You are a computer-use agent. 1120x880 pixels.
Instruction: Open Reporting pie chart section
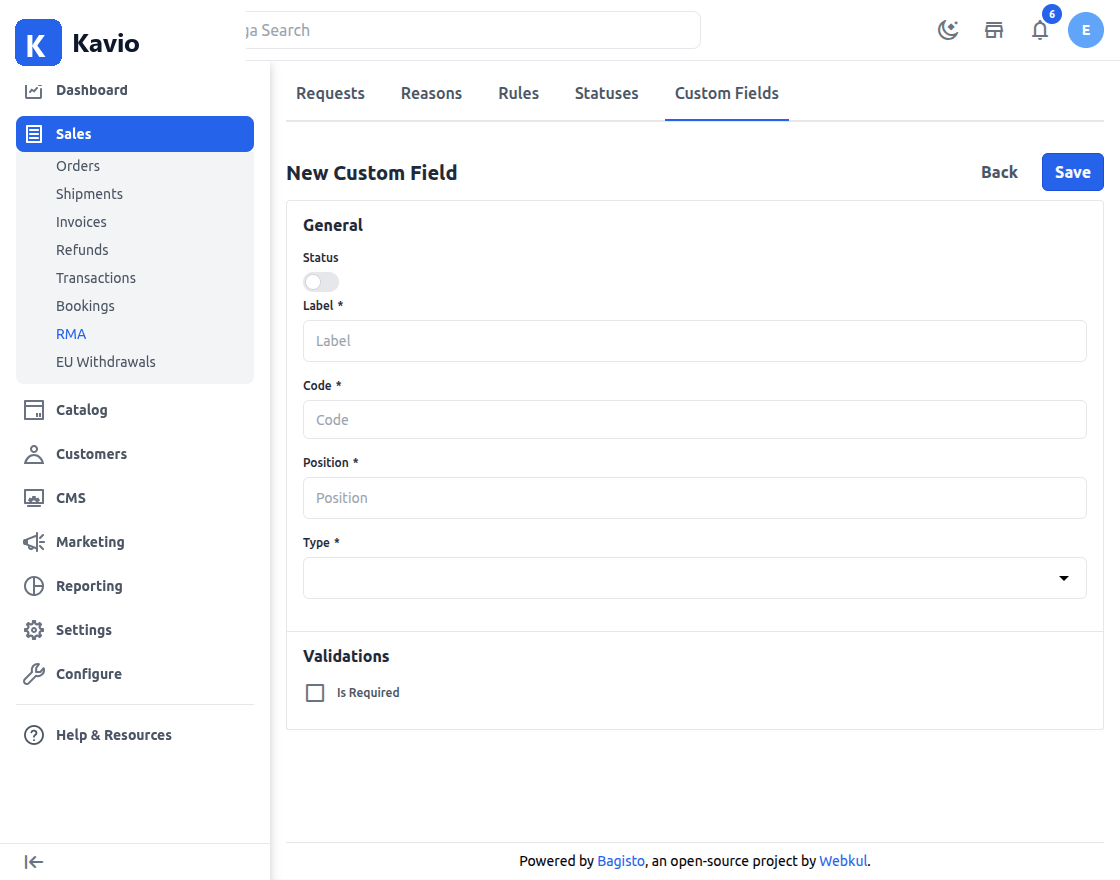34,586
